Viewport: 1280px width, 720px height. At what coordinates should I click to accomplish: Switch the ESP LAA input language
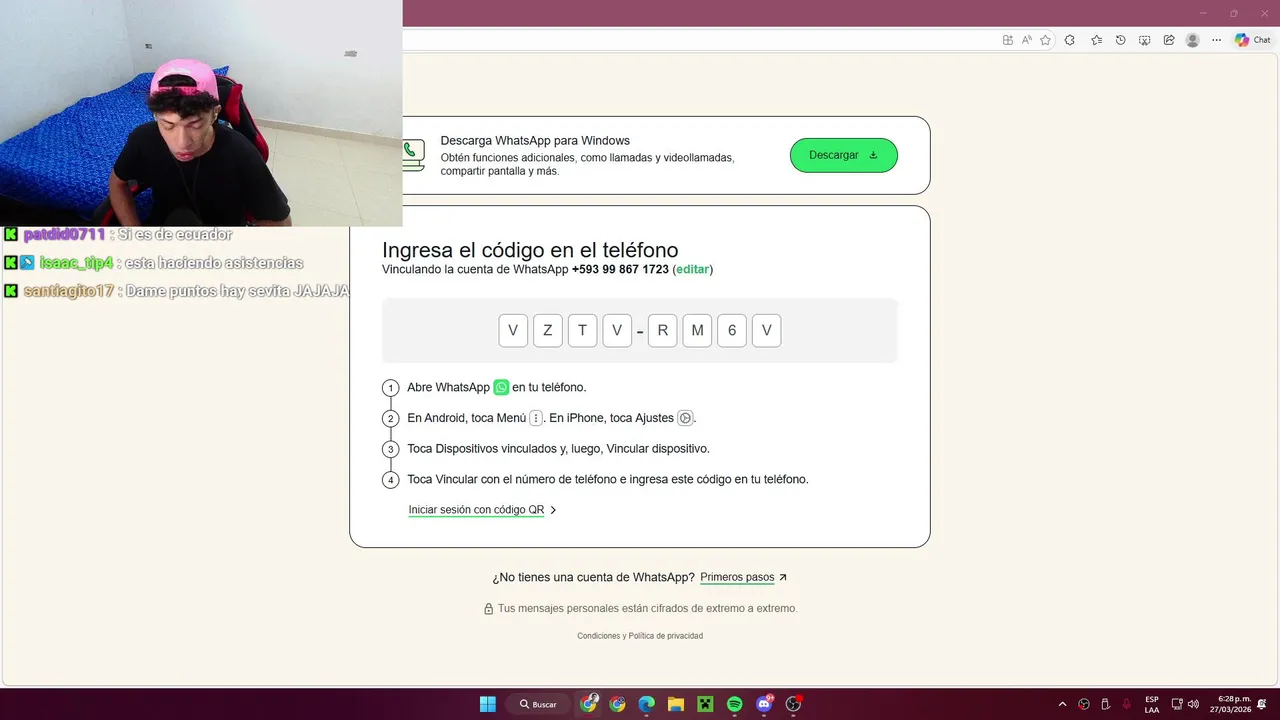1152,704
